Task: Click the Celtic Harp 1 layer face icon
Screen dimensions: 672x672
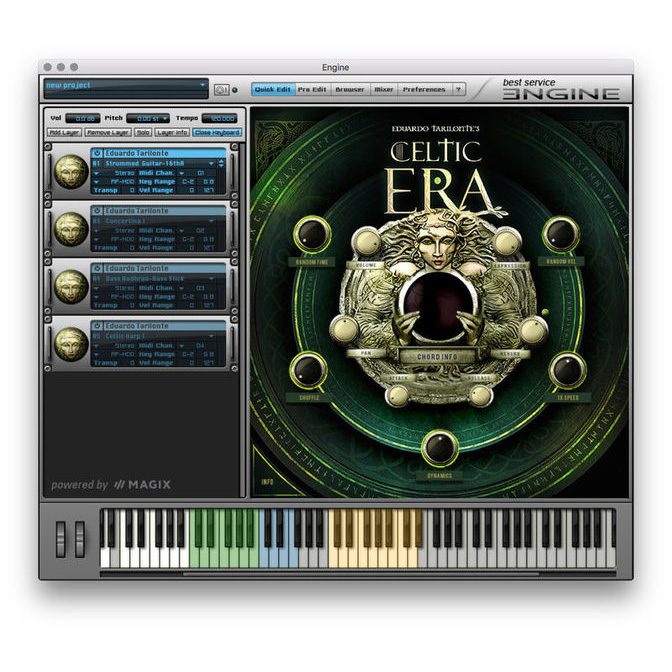Action: 71,344
